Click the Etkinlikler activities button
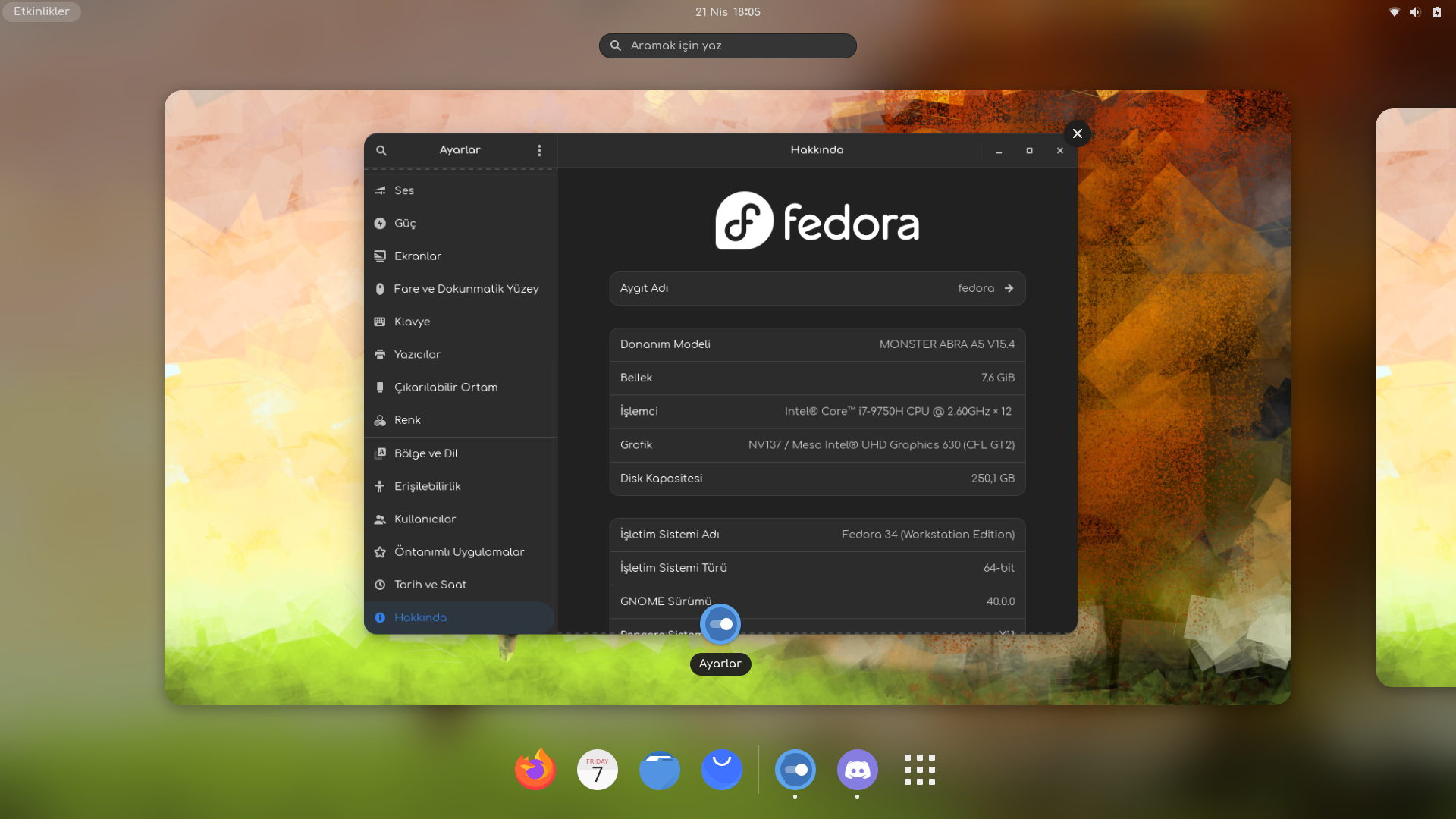 tap(41, 11)
